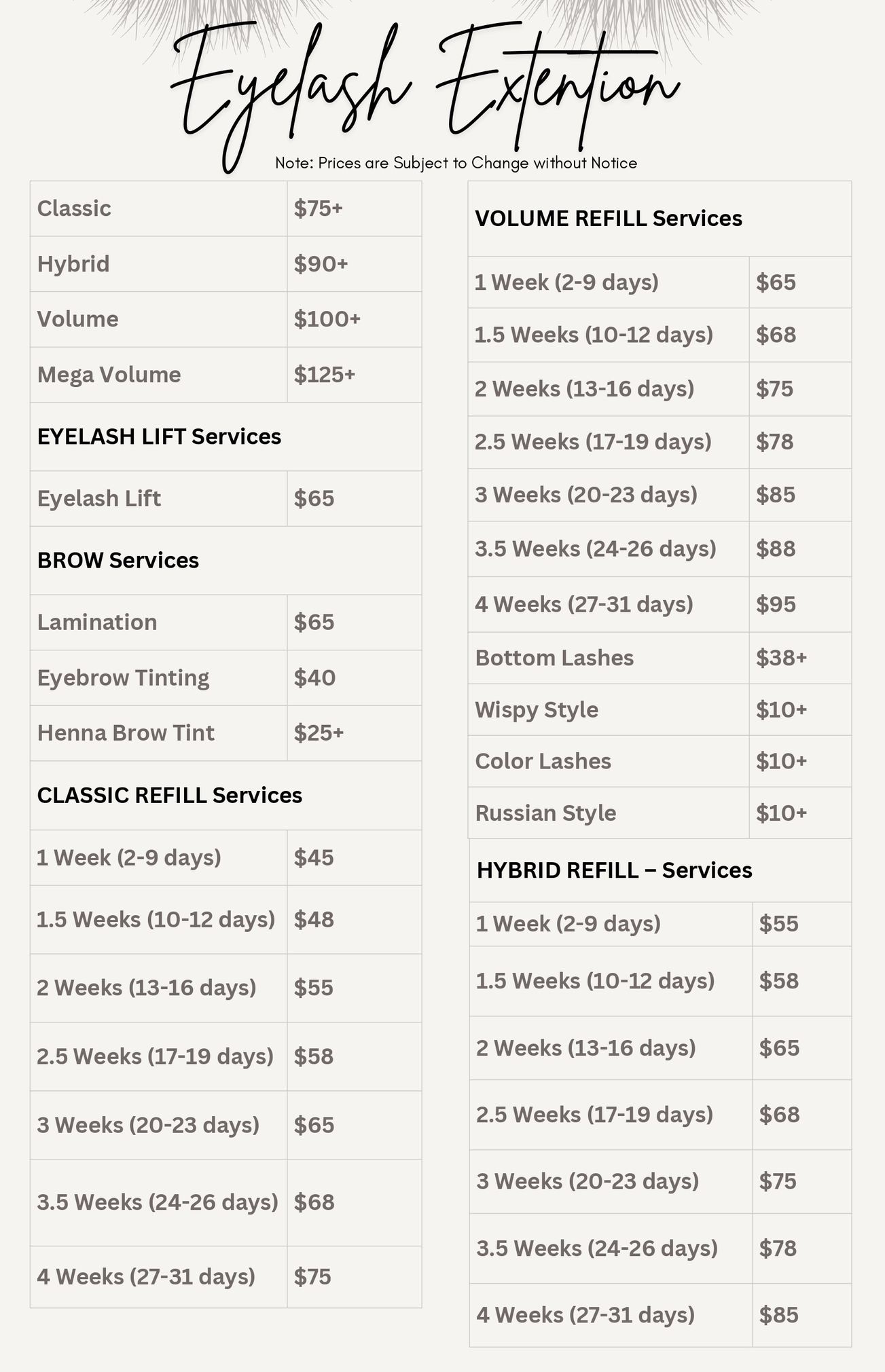Select the Lamination service label
This screenshot has width=885, height=1372.
point(97,622)
